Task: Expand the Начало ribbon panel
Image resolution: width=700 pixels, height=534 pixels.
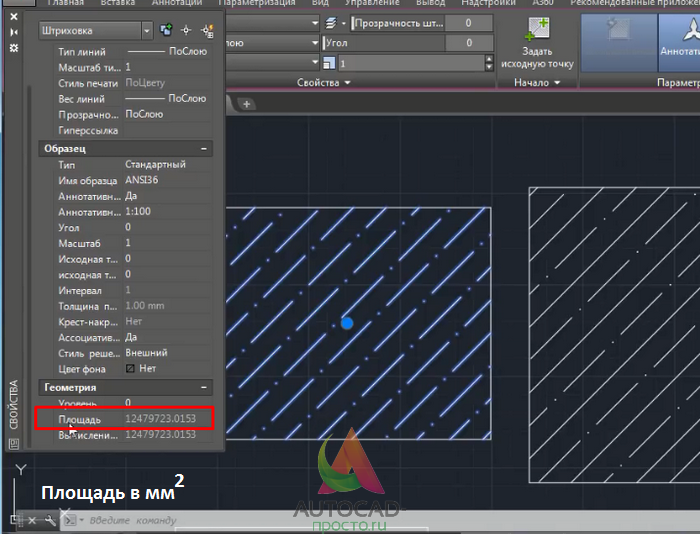Action: pos(537,83)
